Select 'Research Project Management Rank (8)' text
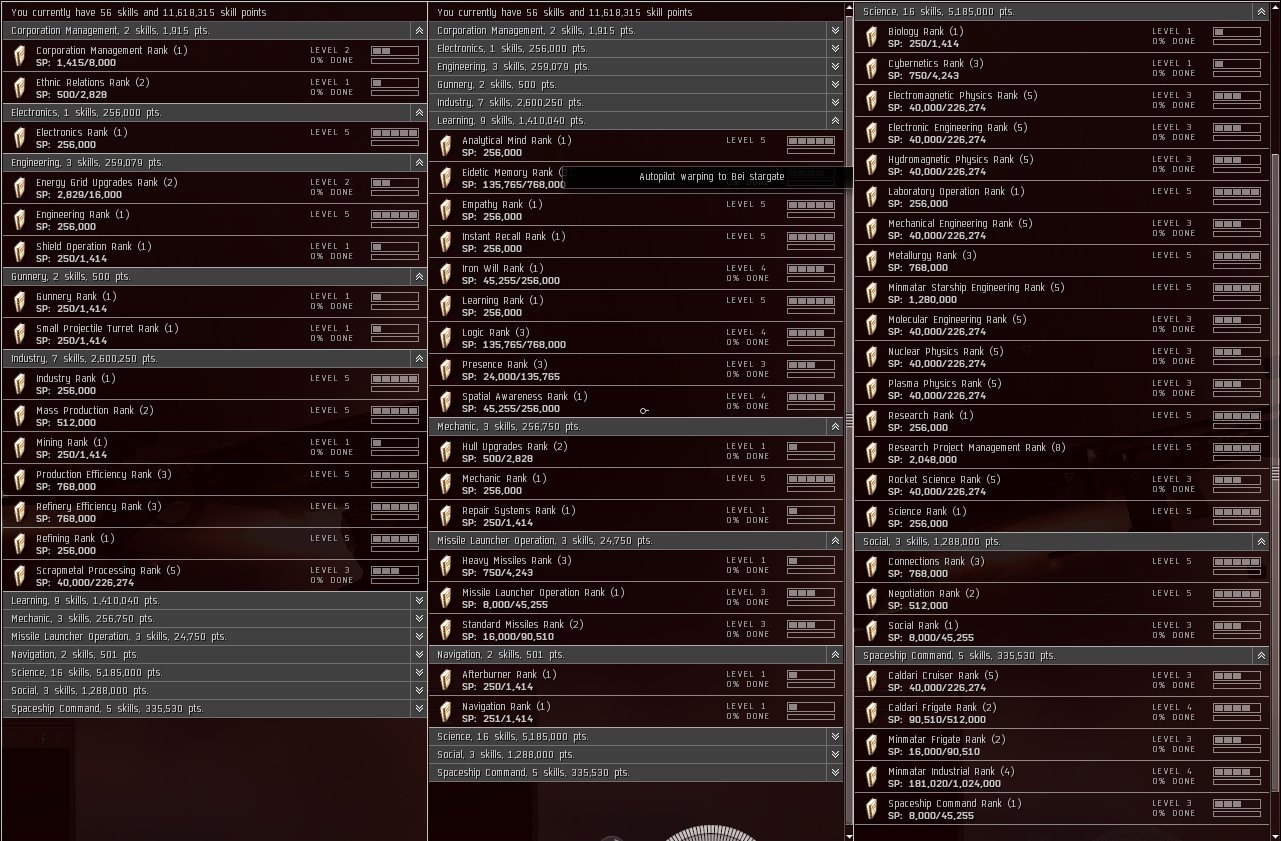This screenshot has width=1281, height=841. coord(977,448)
